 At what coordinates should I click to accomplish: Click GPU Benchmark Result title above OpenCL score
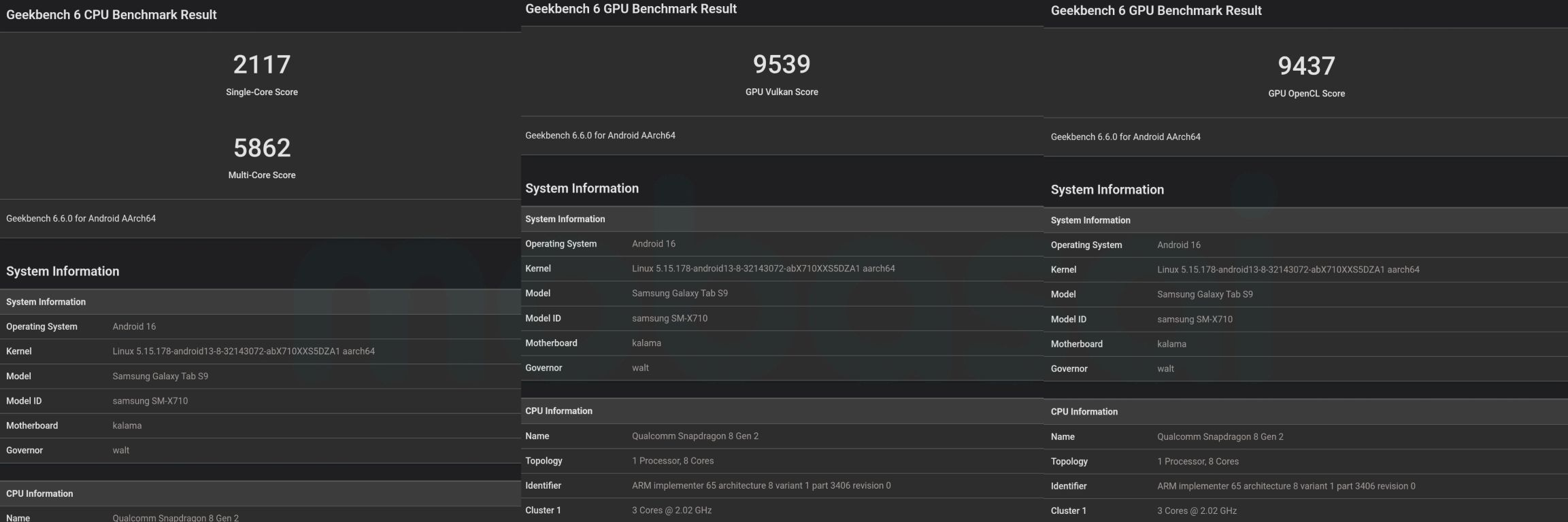pyautogui.click(x=1156, y=11)
